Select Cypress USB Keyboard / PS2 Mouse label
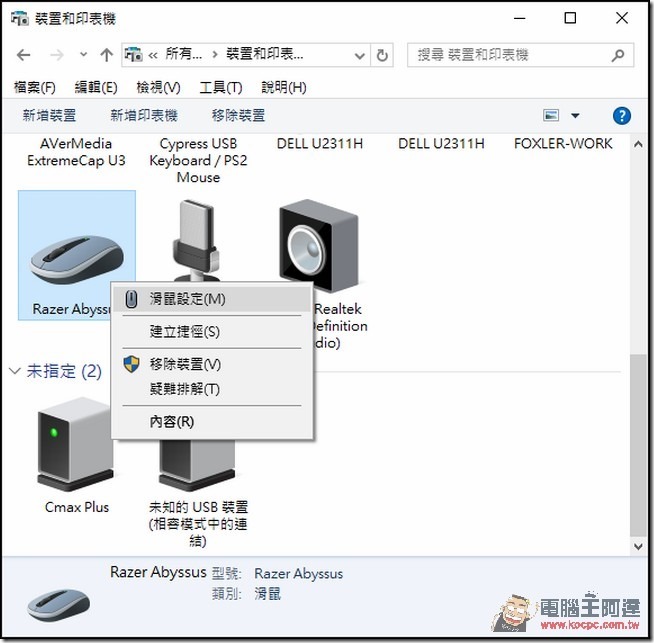The image size is (654, 643). coord(198,161)
